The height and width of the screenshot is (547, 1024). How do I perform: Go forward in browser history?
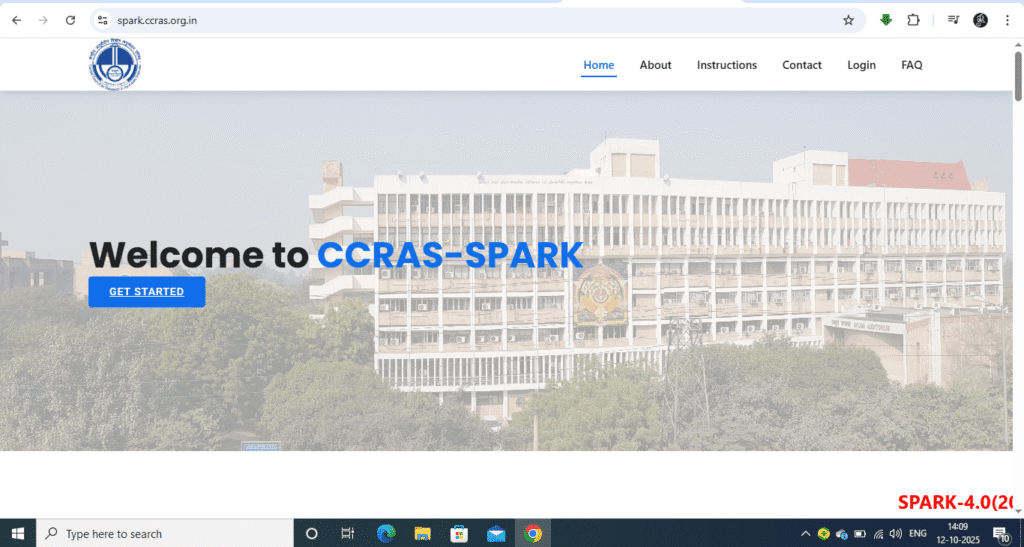43,20
